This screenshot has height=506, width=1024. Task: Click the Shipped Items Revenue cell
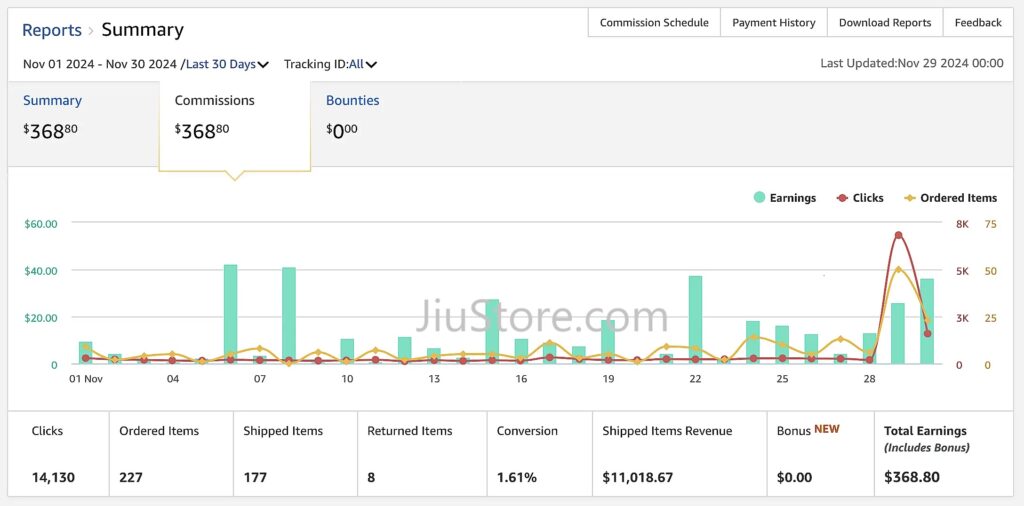(x=679, y=453)
